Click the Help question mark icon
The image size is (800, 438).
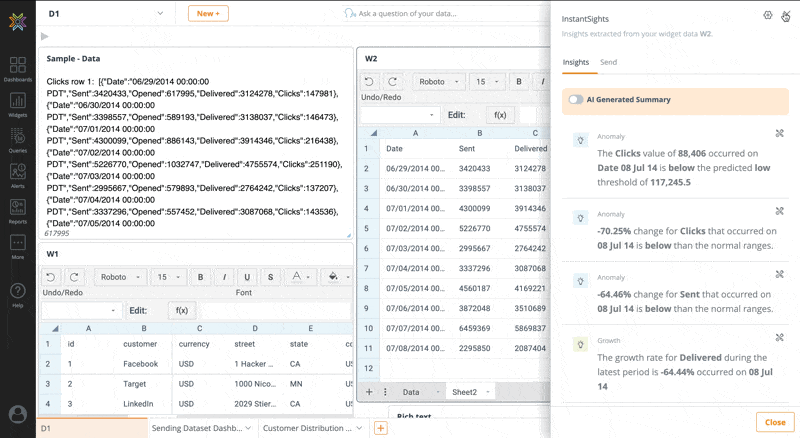(17, 292)
